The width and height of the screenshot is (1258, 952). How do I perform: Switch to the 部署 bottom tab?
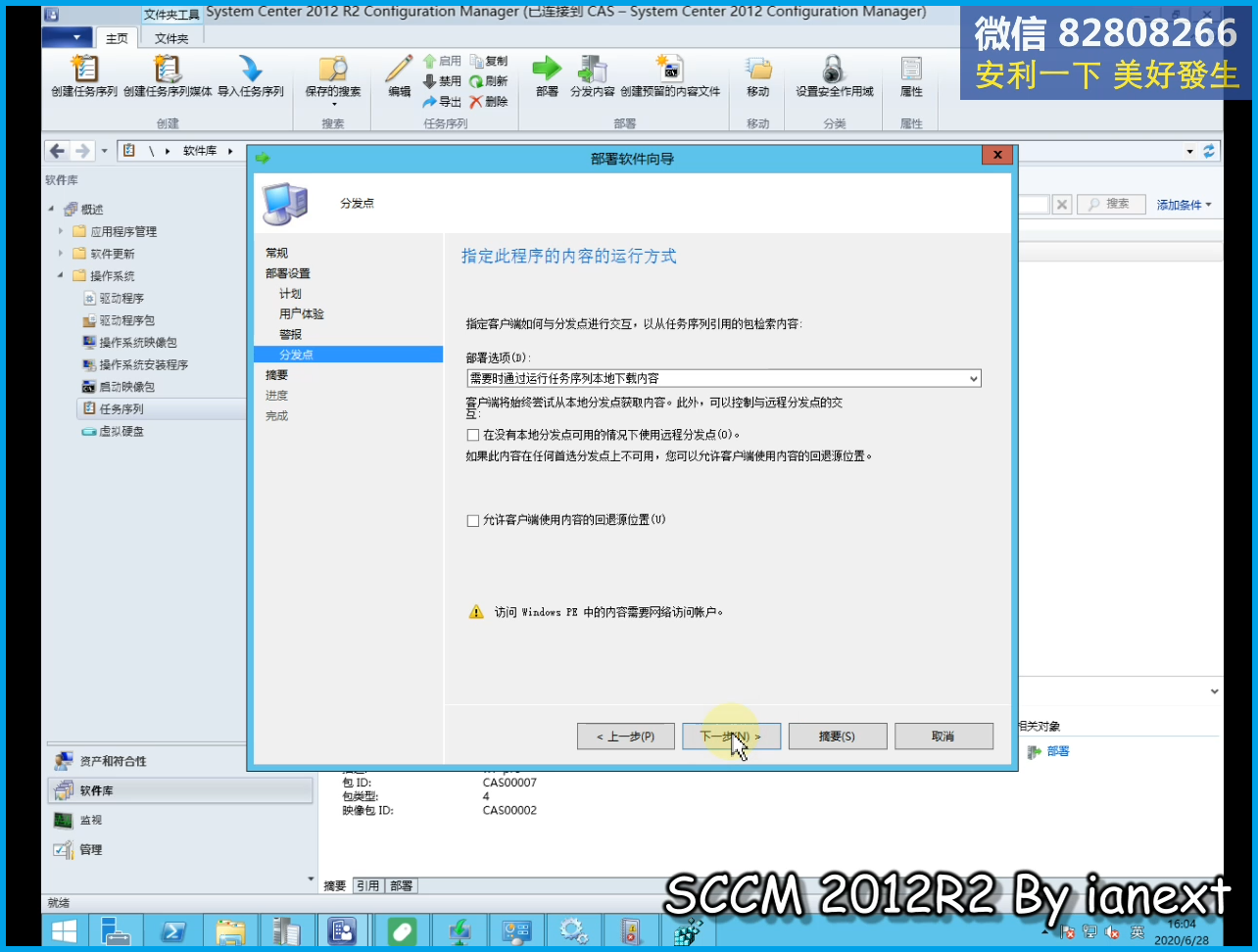401,885
